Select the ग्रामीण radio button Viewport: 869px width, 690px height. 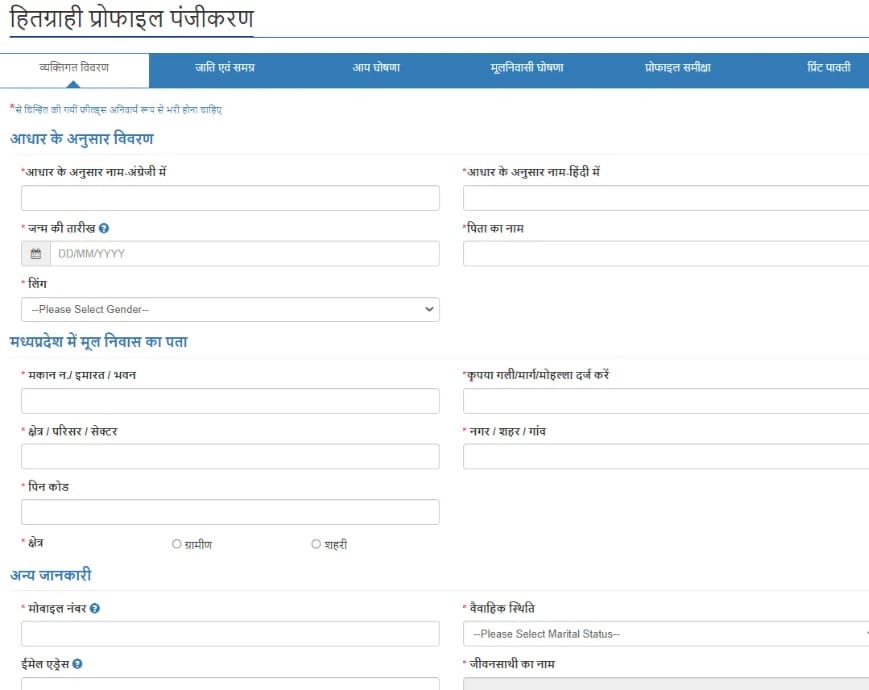click(x=177, y=543)
